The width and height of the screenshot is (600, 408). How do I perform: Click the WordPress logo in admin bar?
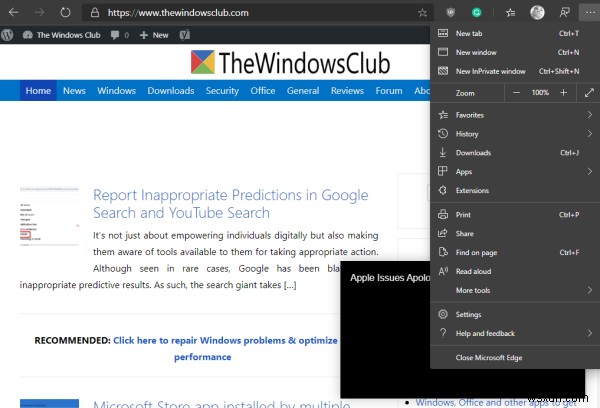click(7, 35)
